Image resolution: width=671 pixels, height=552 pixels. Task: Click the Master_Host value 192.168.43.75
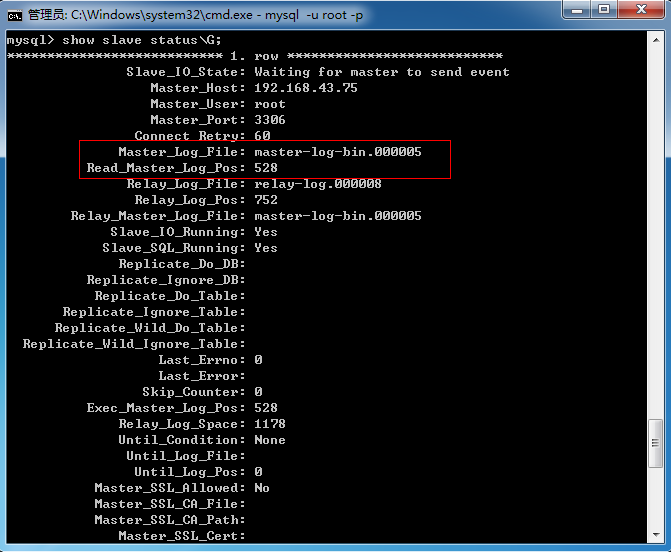click(x=306, y=88)
